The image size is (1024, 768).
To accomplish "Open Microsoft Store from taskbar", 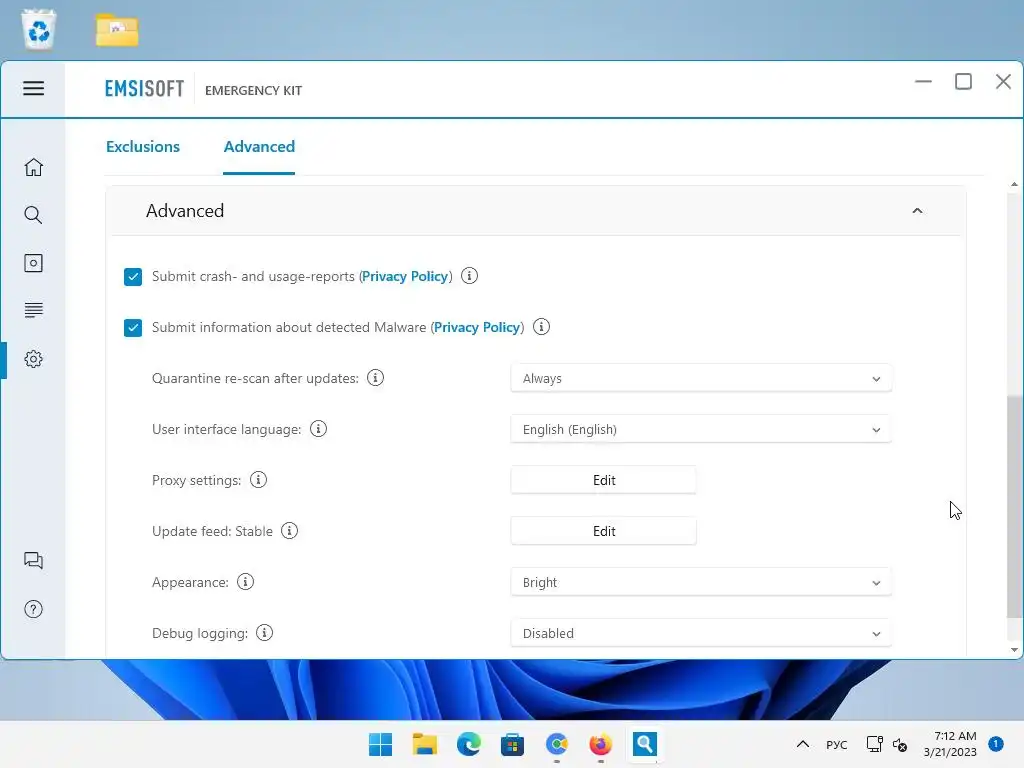I will [x=513, y=744].
